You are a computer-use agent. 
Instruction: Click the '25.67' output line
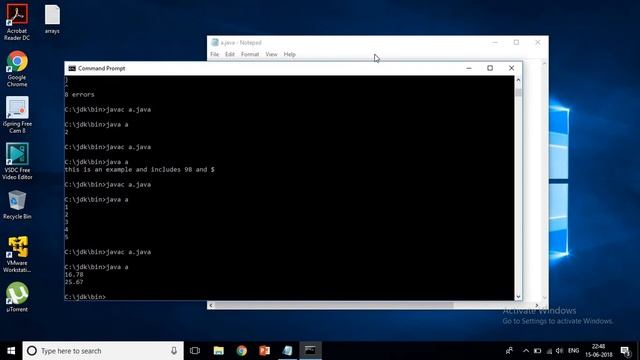pos(74,282)
